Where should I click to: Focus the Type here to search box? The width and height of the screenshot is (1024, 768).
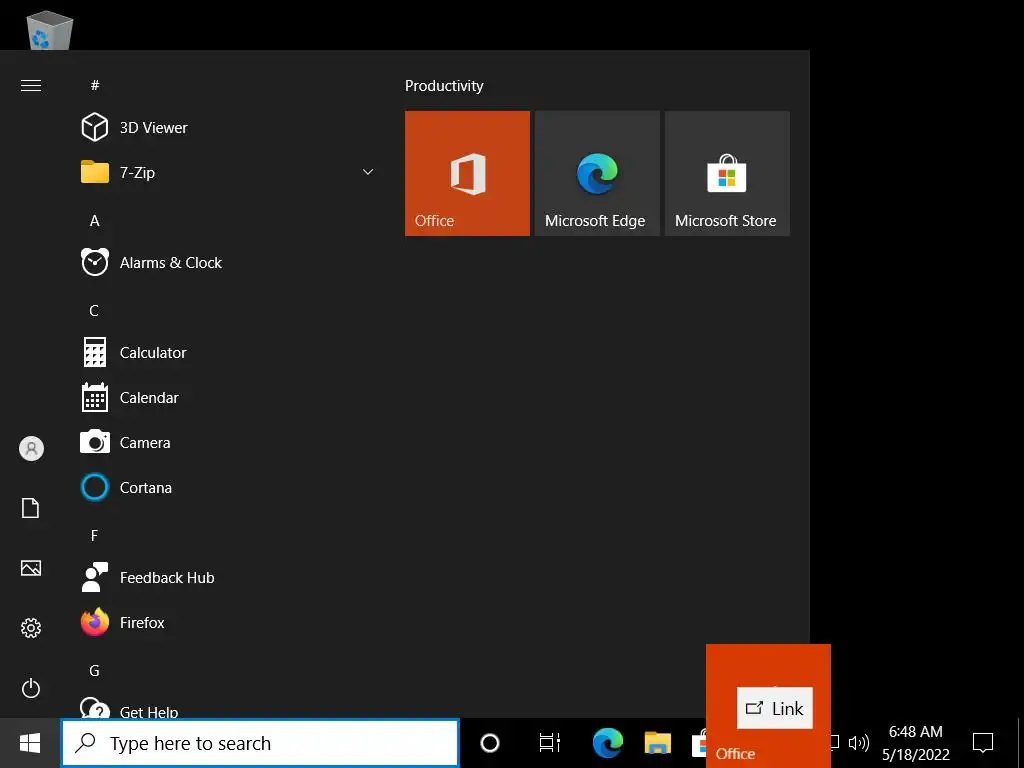(x=261, y=743)
